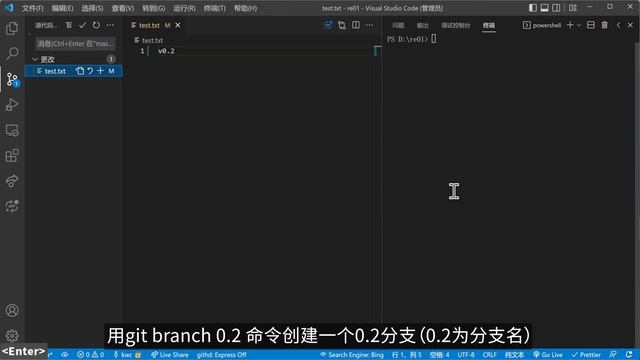Click the errors and warnings status item
The image size is (640, 360).
90,355
